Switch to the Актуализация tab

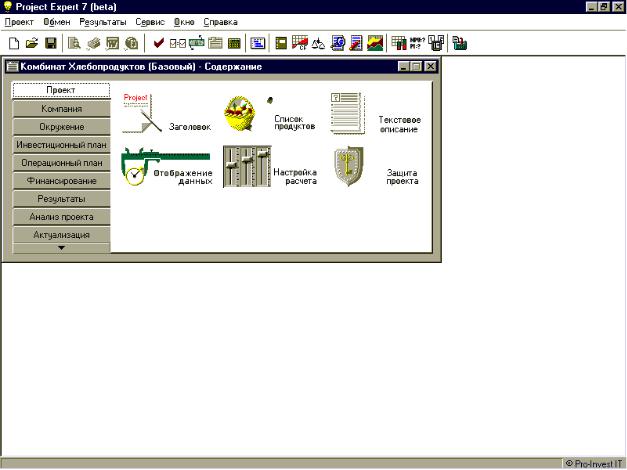pos(61,235)
